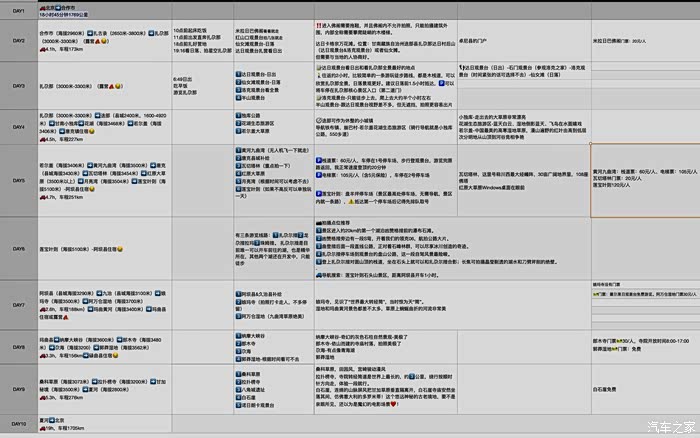The height and width of the screenshot is (438, 700).
Task: Click red car icon in DAY10 route
Action: (42, 428)
